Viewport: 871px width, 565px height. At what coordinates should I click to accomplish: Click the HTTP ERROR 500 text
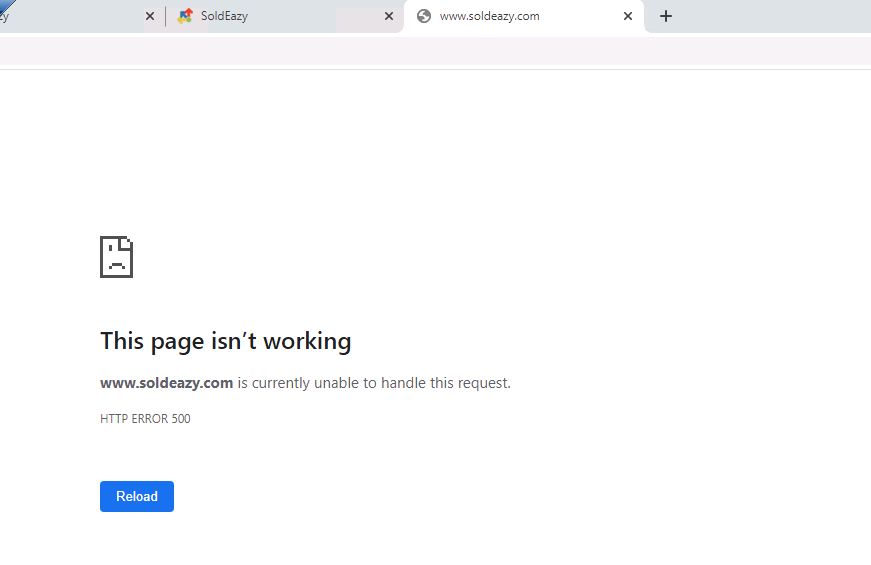[145, 419]
